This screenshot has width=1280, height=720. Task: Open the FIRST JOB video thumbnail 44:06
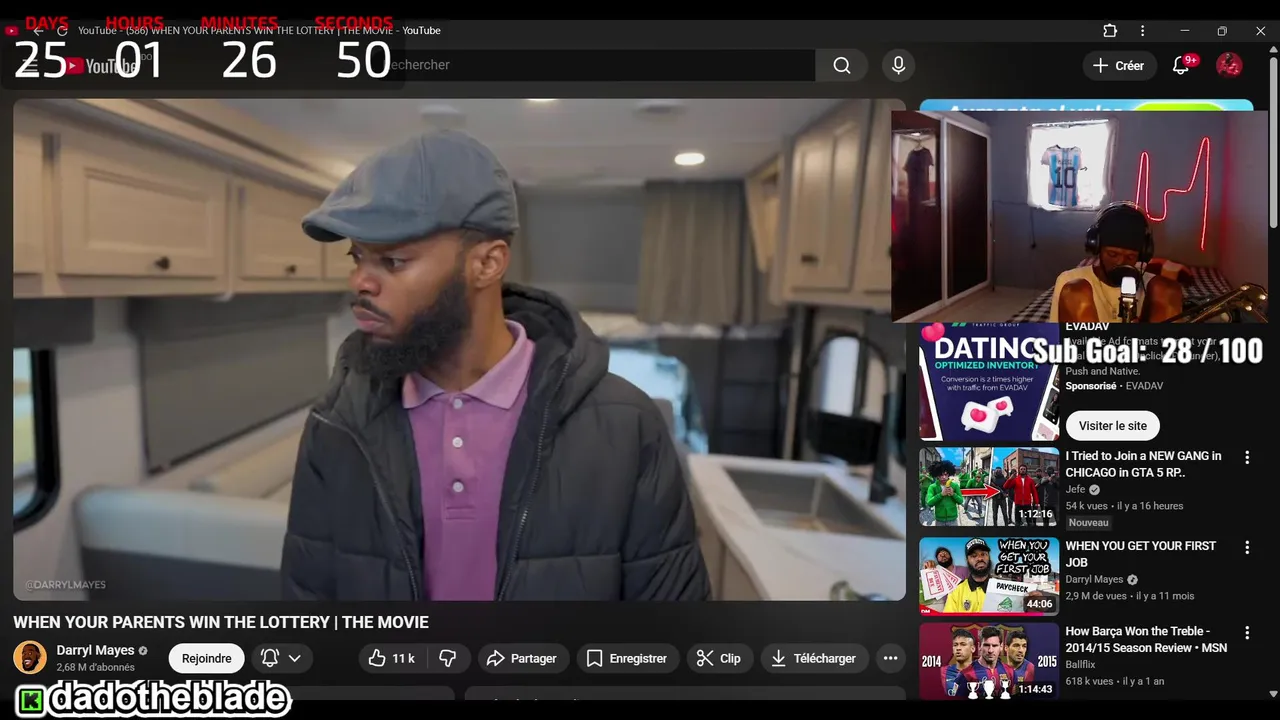989,576
